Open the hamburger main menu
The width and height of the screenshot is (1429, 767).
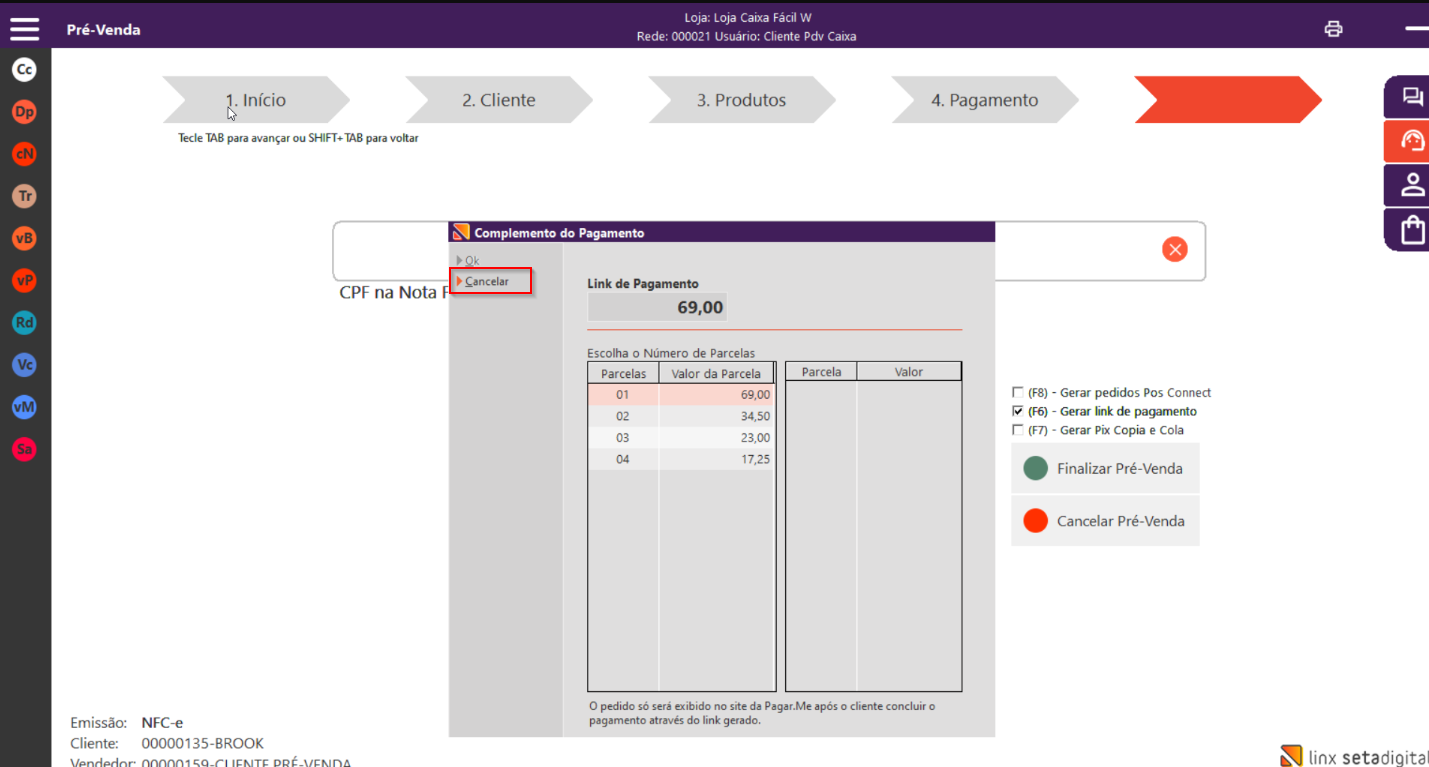pos(24,29)
